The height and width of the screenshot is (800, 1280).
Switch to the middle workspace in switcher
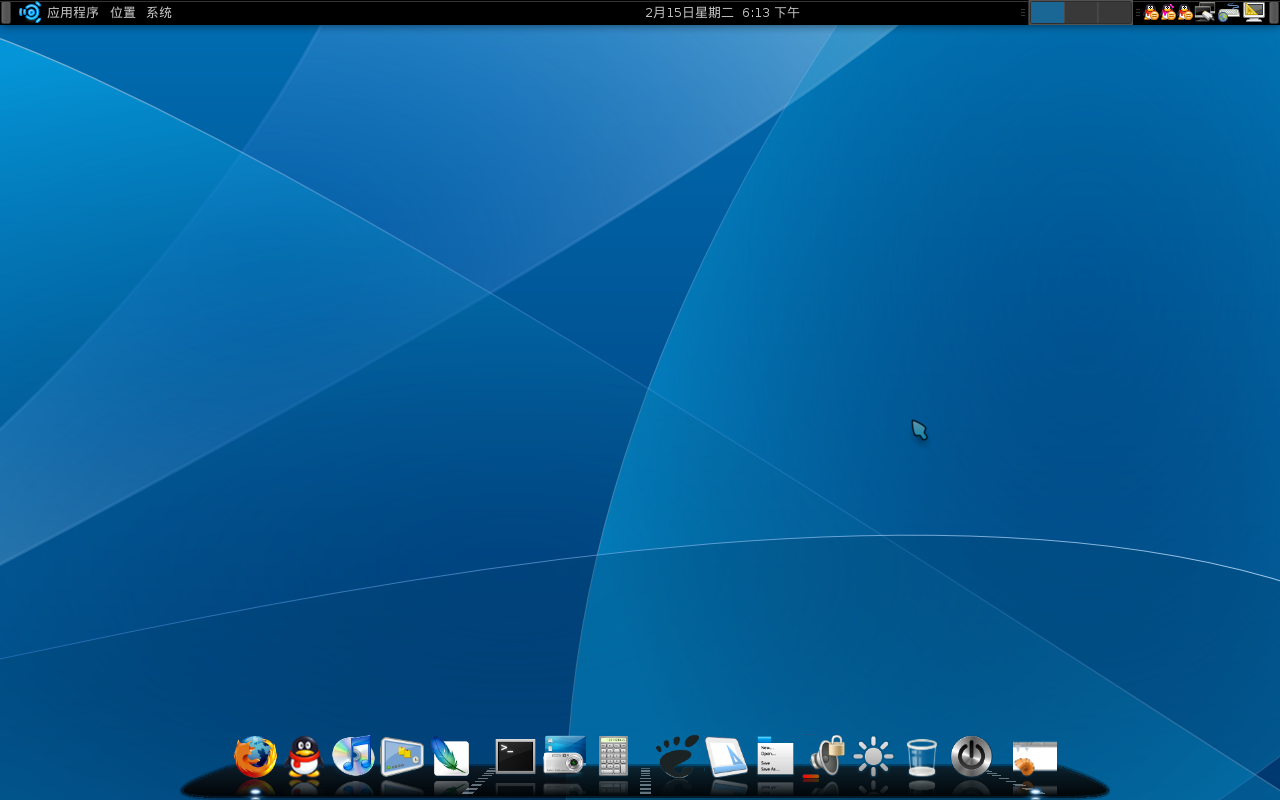pos(1081,13)
